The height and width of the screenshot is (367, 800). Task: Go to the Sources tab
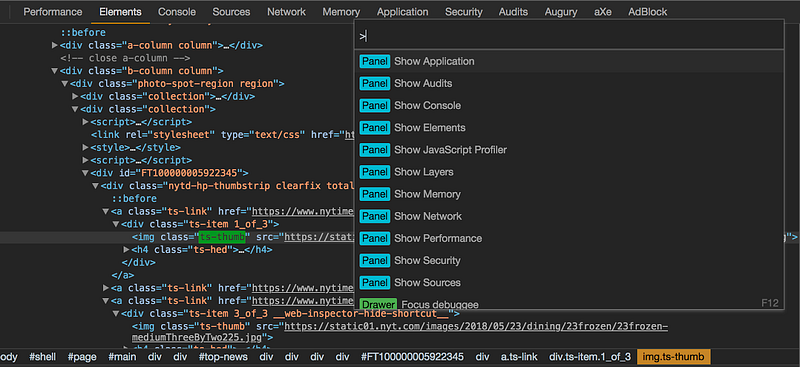(x=231, y=12)
